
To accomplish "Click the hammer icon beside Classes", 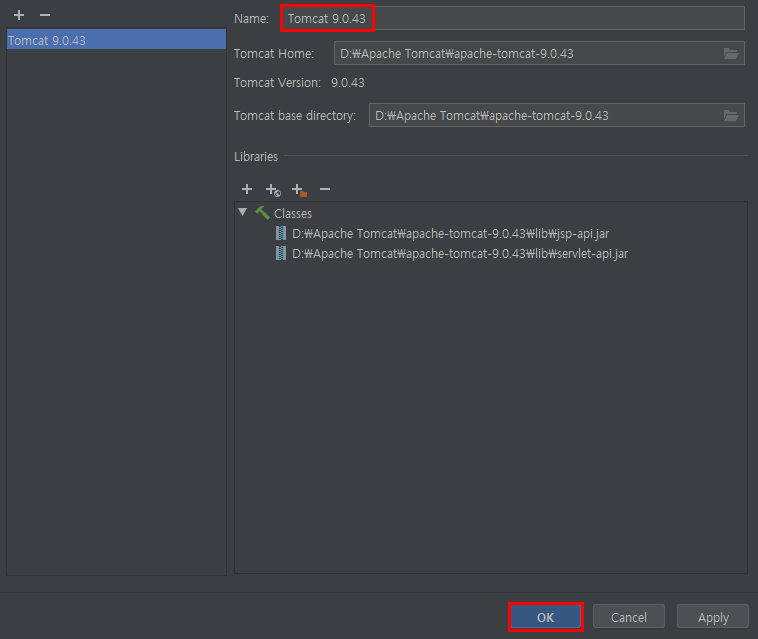I will (262, 213).
